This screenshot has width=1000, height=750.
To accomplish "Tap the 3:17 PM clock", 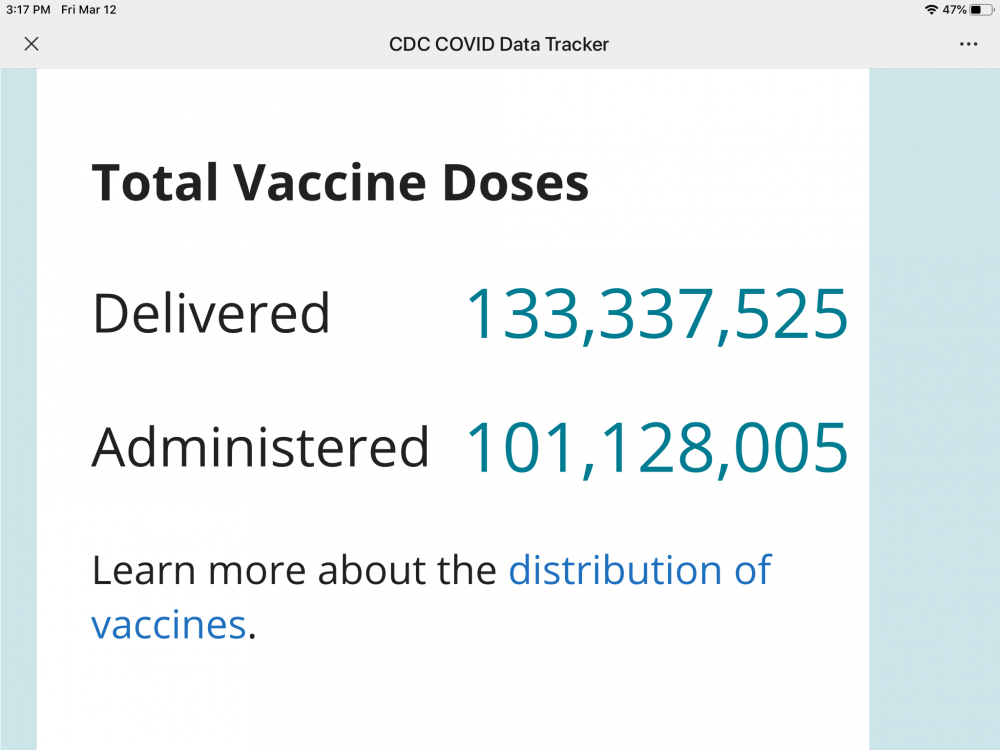I will (28, 10).
